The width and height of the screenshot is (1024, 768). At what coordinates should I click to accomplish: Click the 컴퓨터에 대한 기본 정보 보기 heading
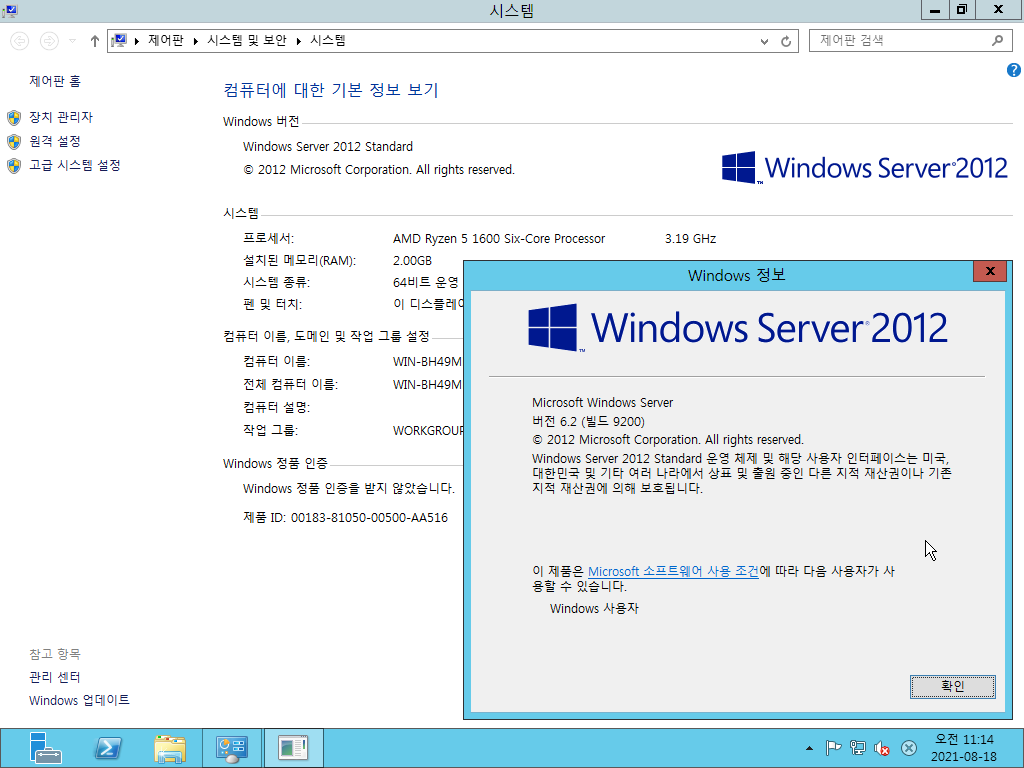click(330, 90)
